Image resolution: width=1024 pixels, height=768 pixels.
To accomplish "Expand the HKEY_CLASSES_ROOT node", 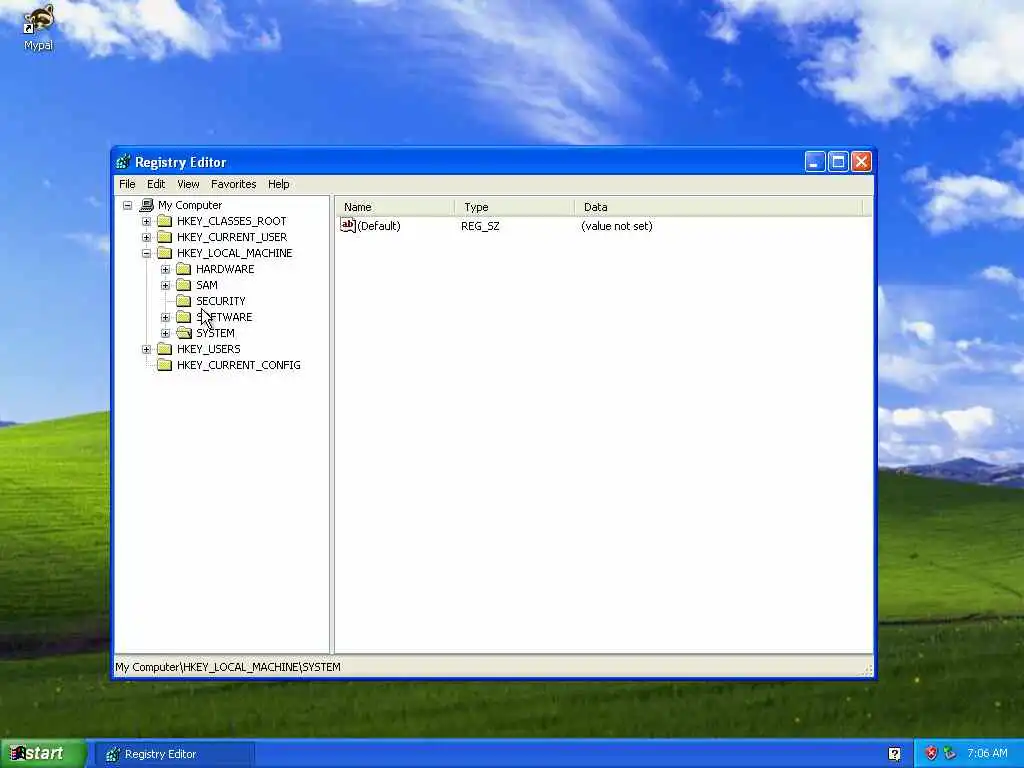I will click(146, 221).
